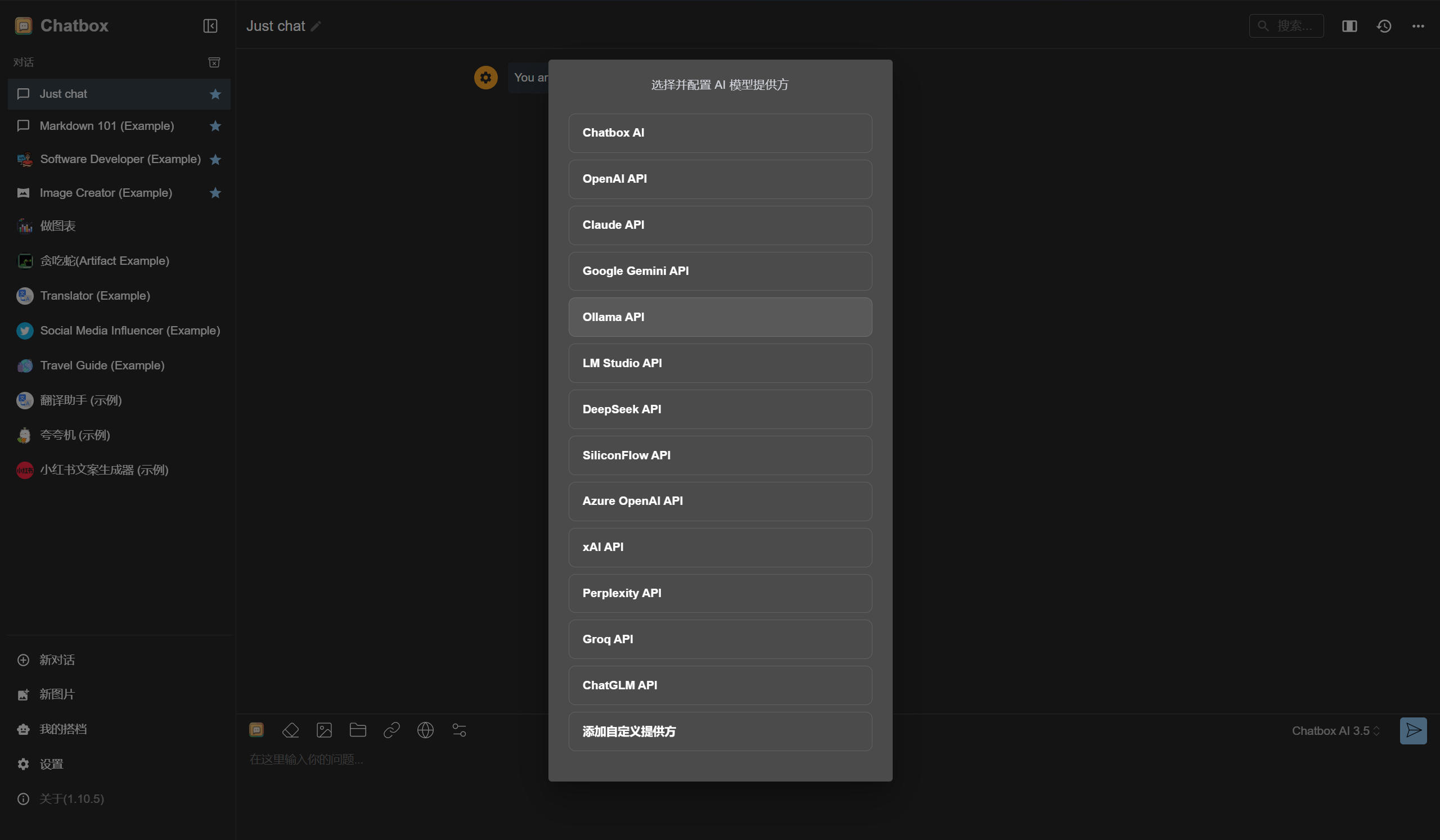Click the system prompt gear avatar
This screenshot has width=1440, height=840.
click(x=485, y=78)
